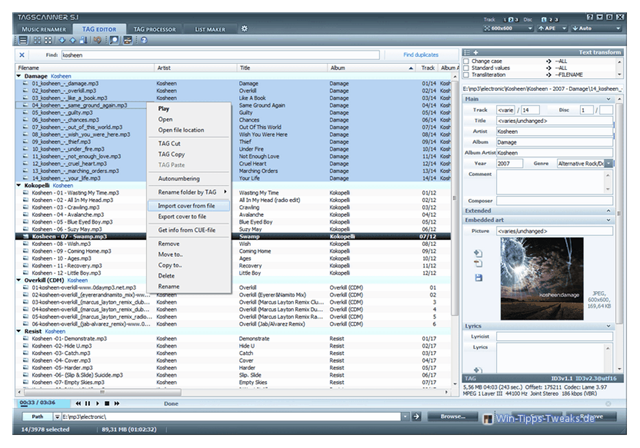
Task: Click the embedded album cover thumbnail
Action: pyautogui.click(x=542, y=279)
